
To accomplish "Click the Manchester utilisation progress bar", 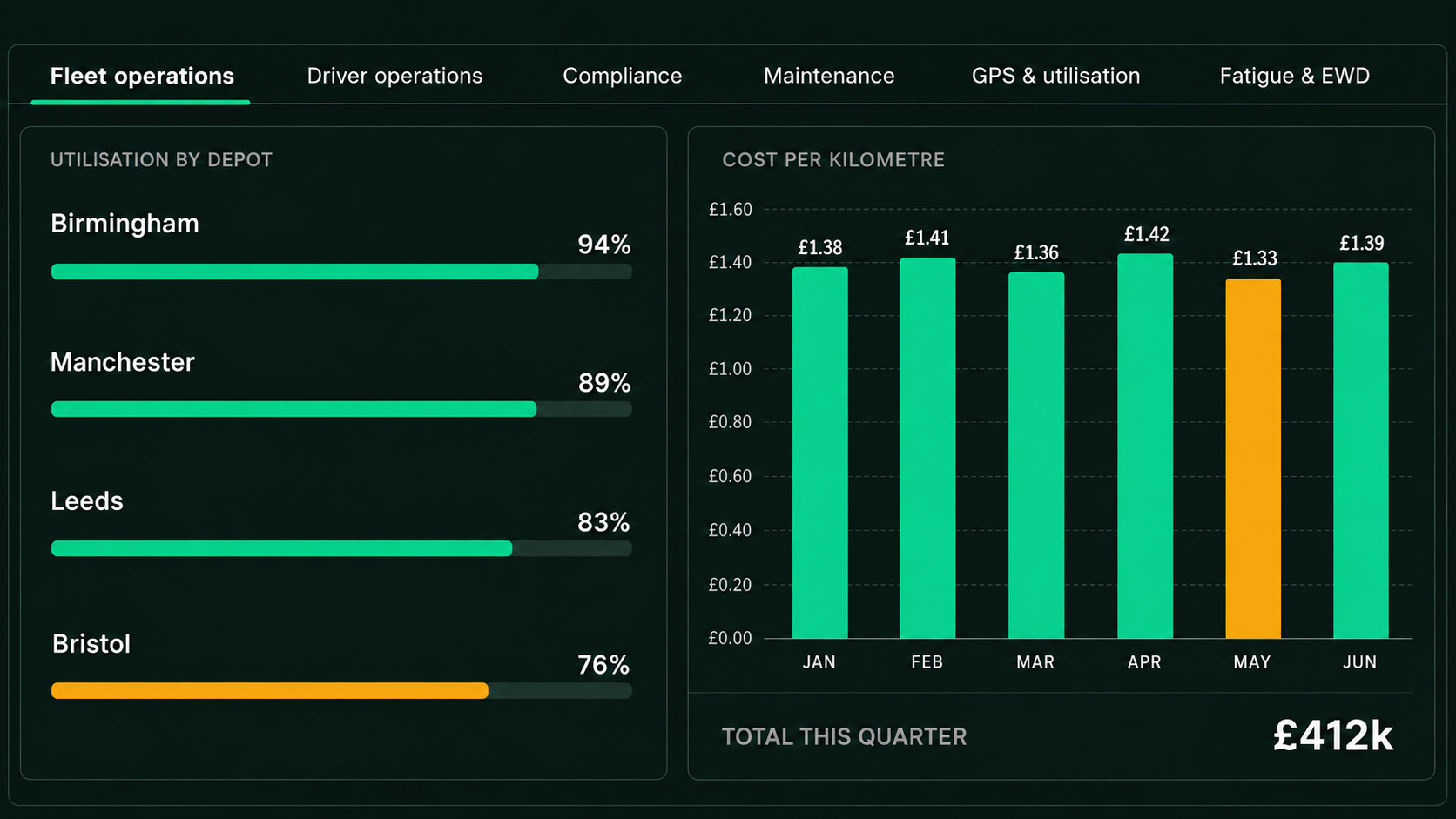I will click(341, 409).
